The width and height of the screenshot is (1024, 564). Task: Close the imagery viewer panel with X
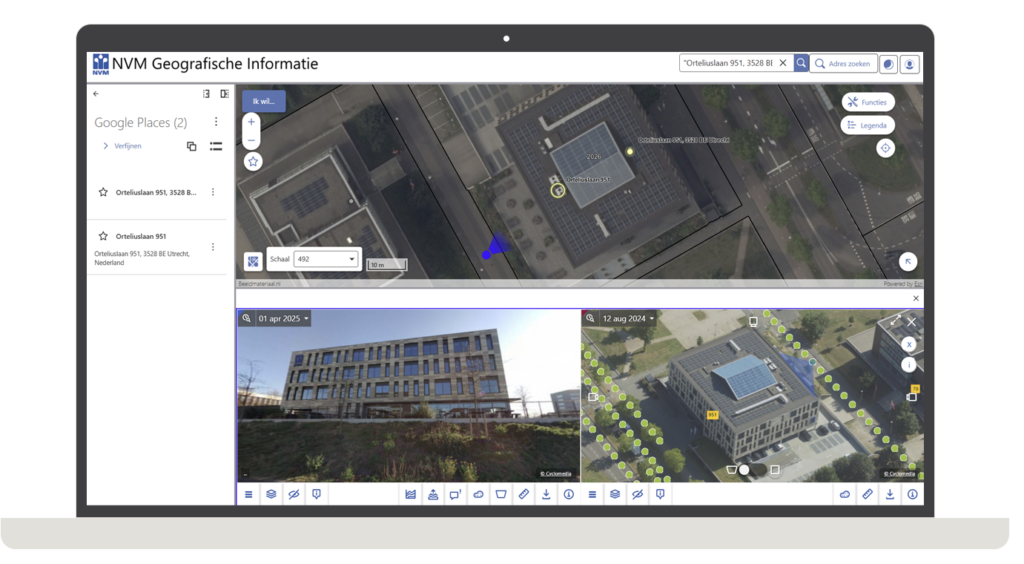[x=916, y=298]
